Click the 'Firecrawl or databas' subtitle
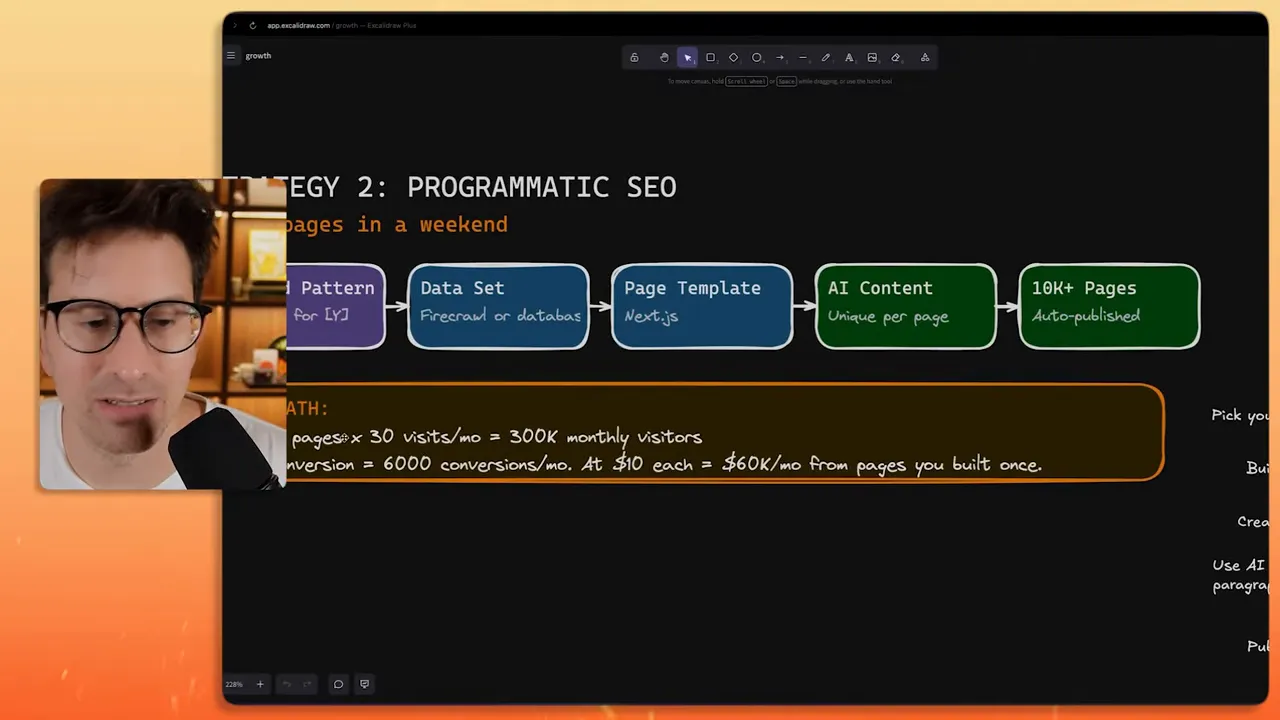This screenshot has height=720, width=1280. (x=500, y=316)
